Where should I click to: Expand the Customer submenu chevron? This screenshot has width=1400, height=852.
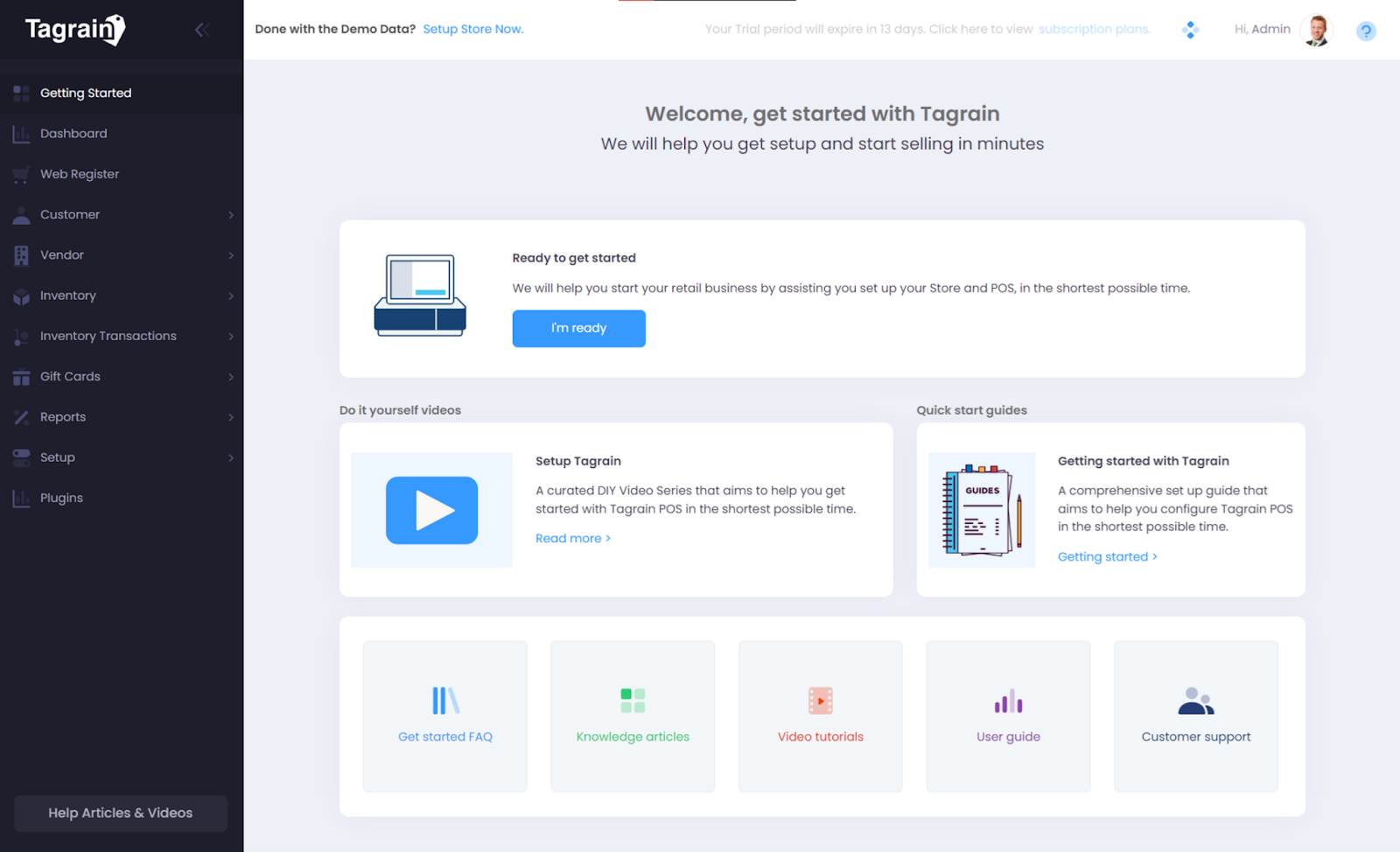pos(231,215)
